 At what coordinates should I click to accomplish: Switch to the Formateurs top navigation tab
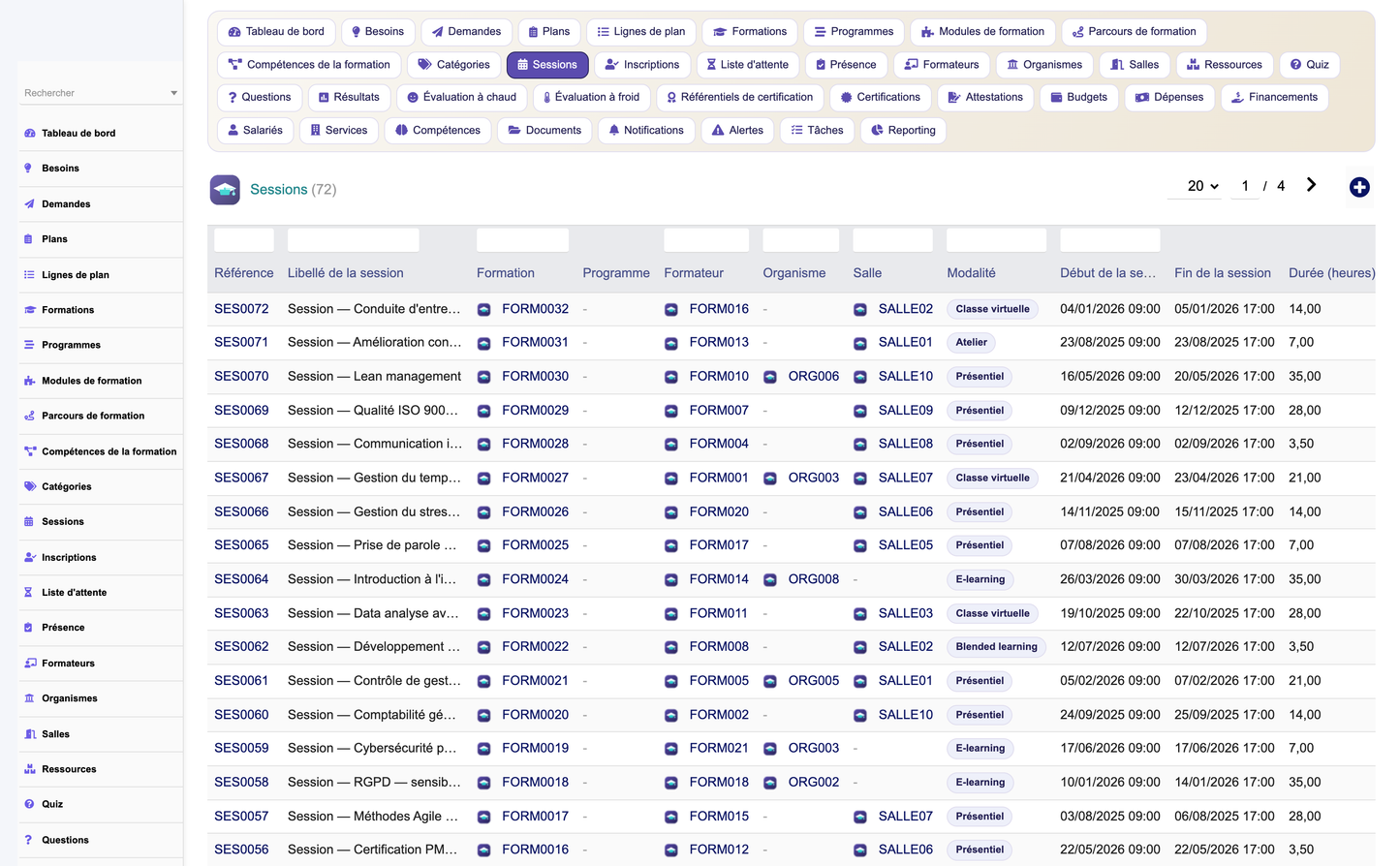pos(942,65)
